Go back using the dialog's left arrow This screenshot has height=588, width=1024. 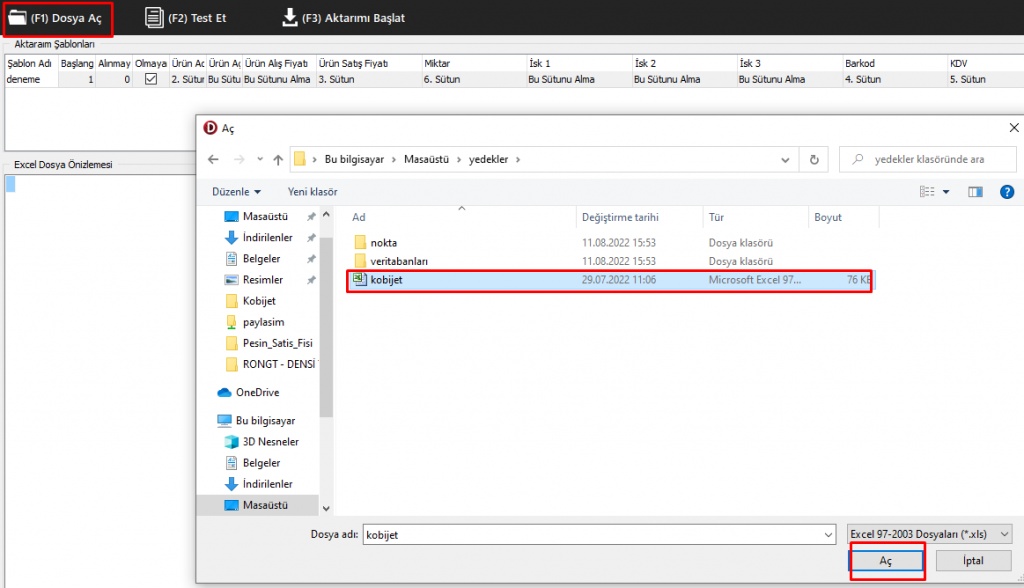213,159
